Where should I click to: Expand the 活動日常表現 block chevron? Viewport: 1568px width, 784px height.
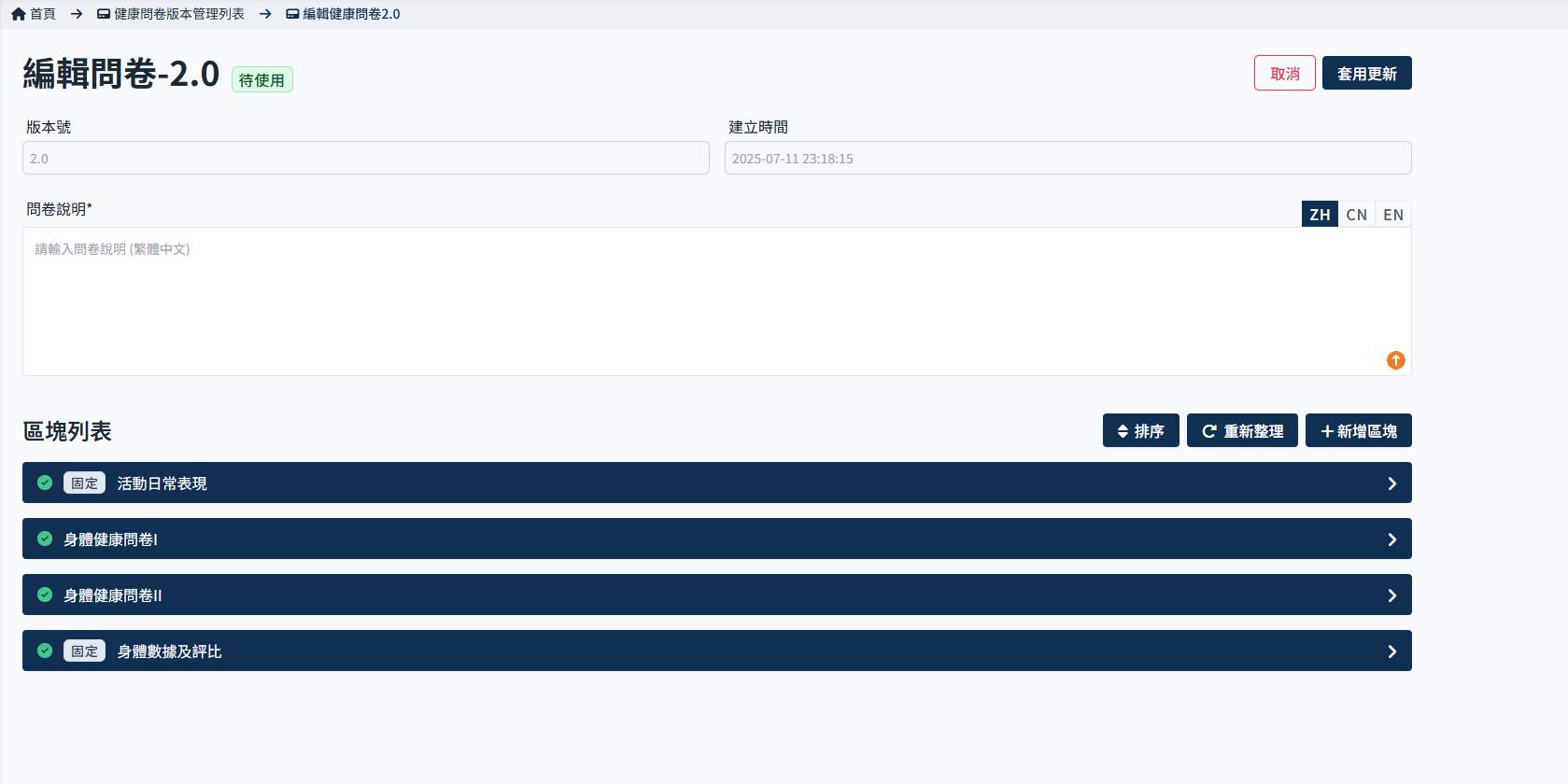[x=1391, y=483]
